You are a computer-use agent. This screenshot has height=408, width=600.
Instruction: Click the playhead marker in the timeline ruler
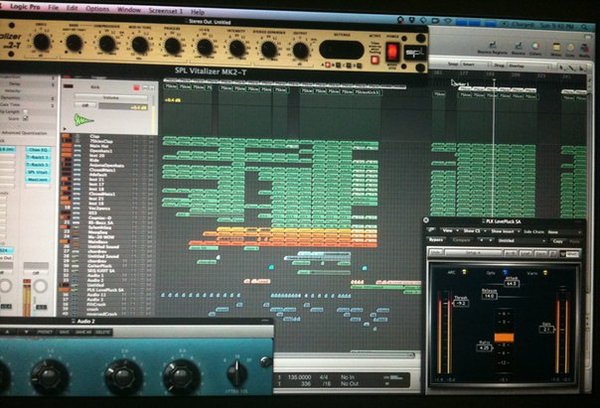coord(494,81)
